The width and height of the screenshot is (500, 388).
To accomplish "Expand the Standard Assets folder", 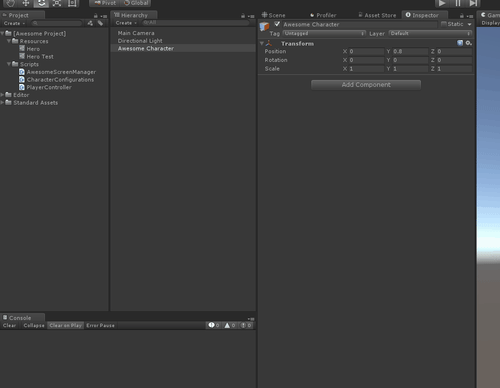I will click(2, 103).
